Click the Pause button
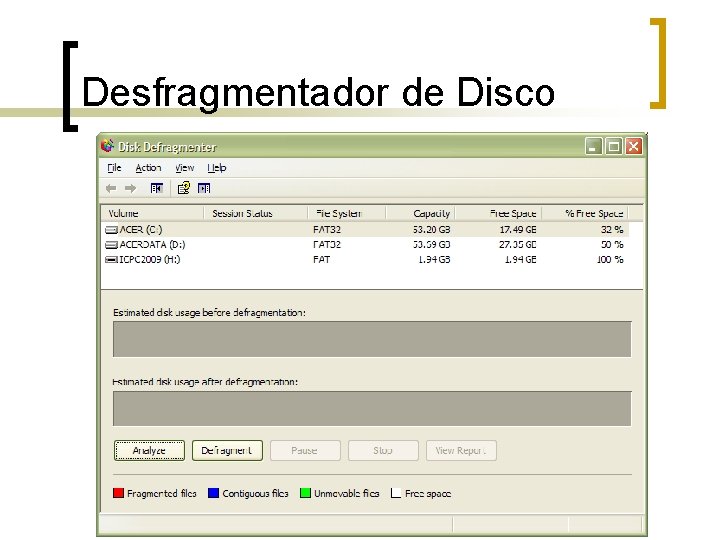 305,450
